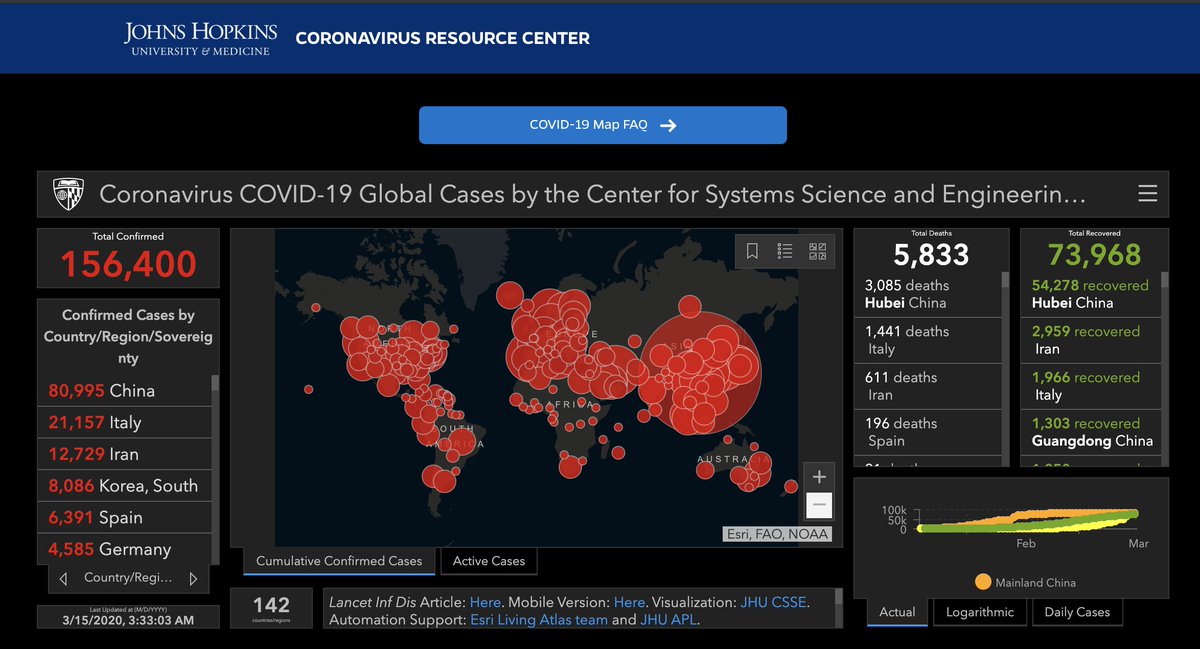The width and height of the screenshot is (1200, 649).
Task: Click the 142 countries/regions counter
Action: tap(271, 608)
